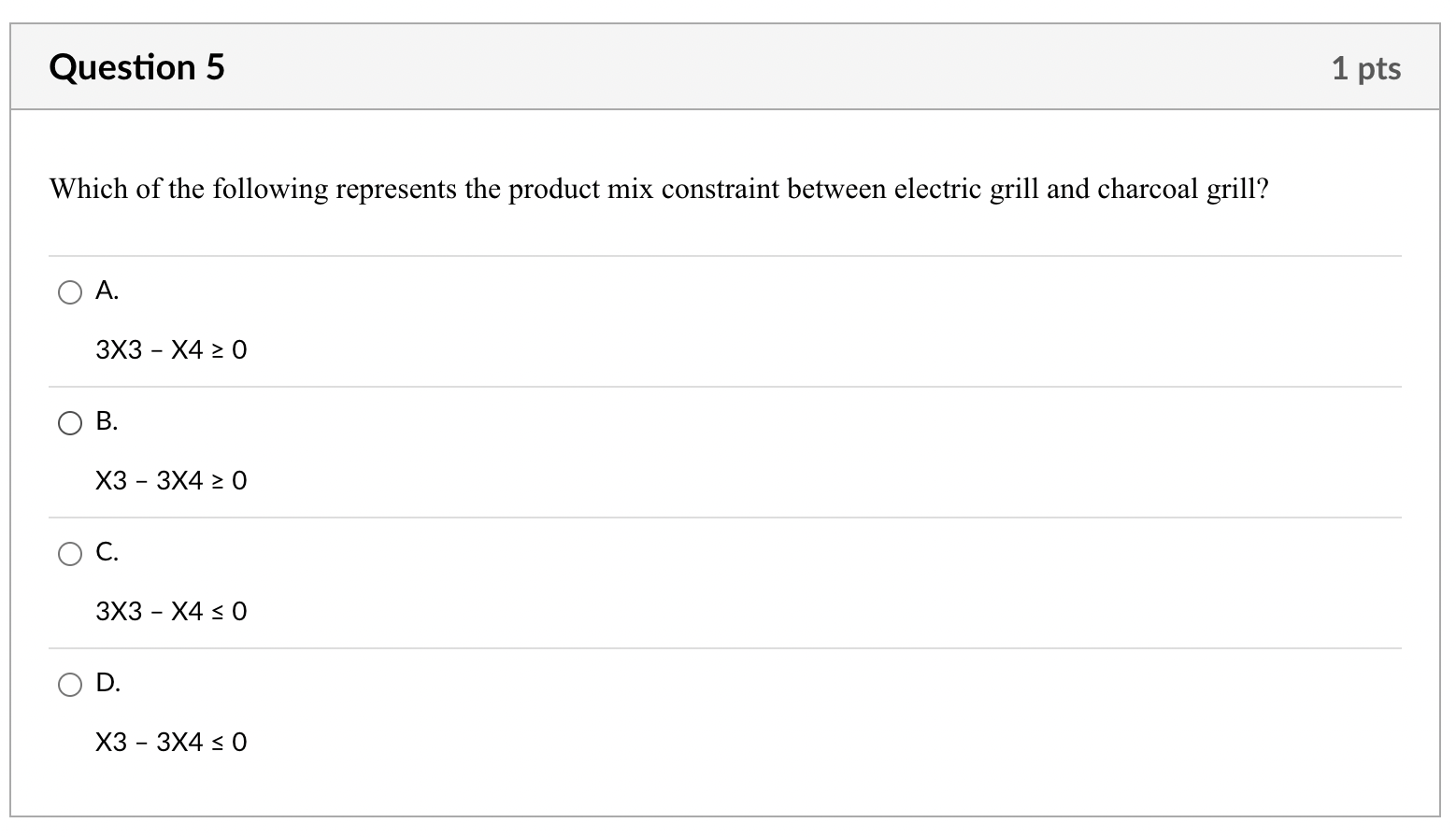Click answer text '3X3 – X4 ≤ 0'

pyautogui.click(x=171, y=612)
